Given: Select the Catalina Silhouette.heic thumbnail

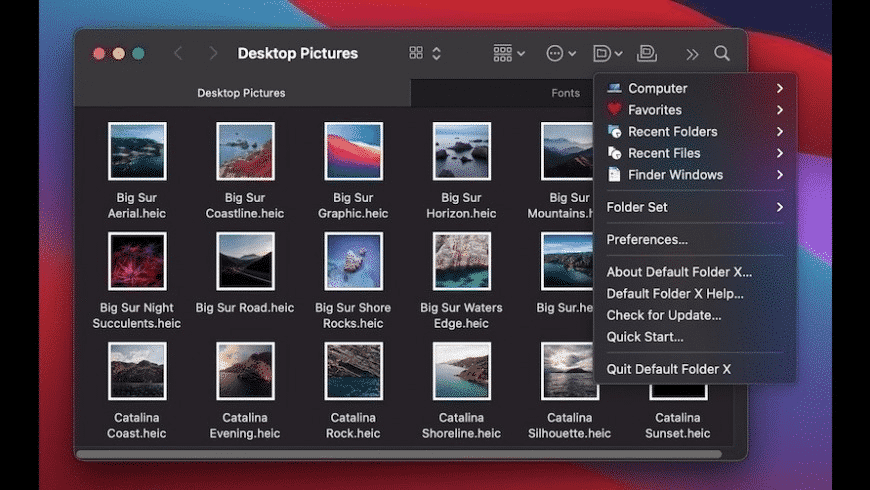Looking at the screenshot, I should (x=570, y=371).
